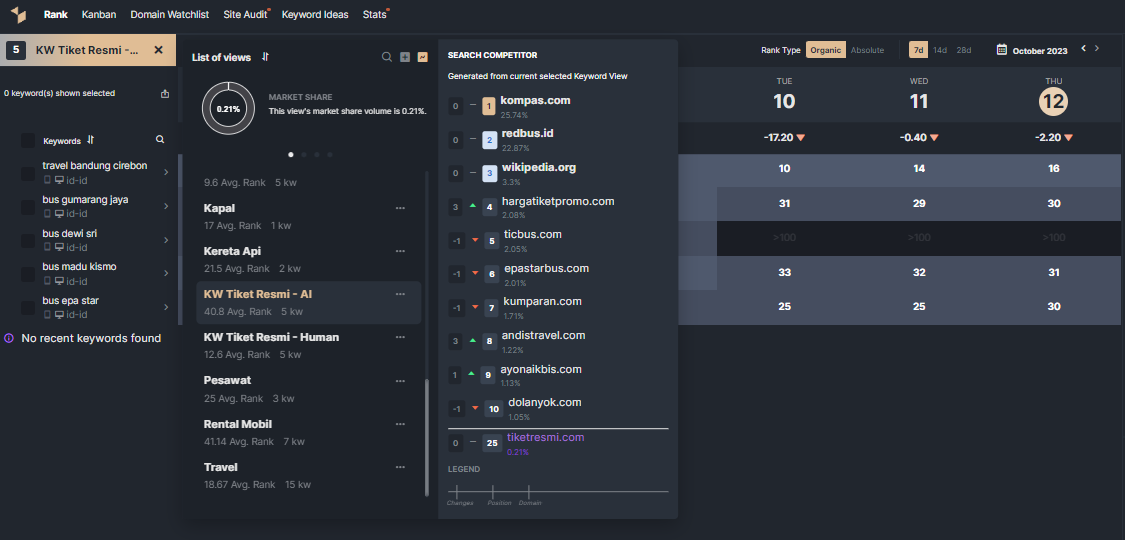Viewport: 1125px width, 540px height.
Task: Open the Rank tab
Action: [56, 14]
